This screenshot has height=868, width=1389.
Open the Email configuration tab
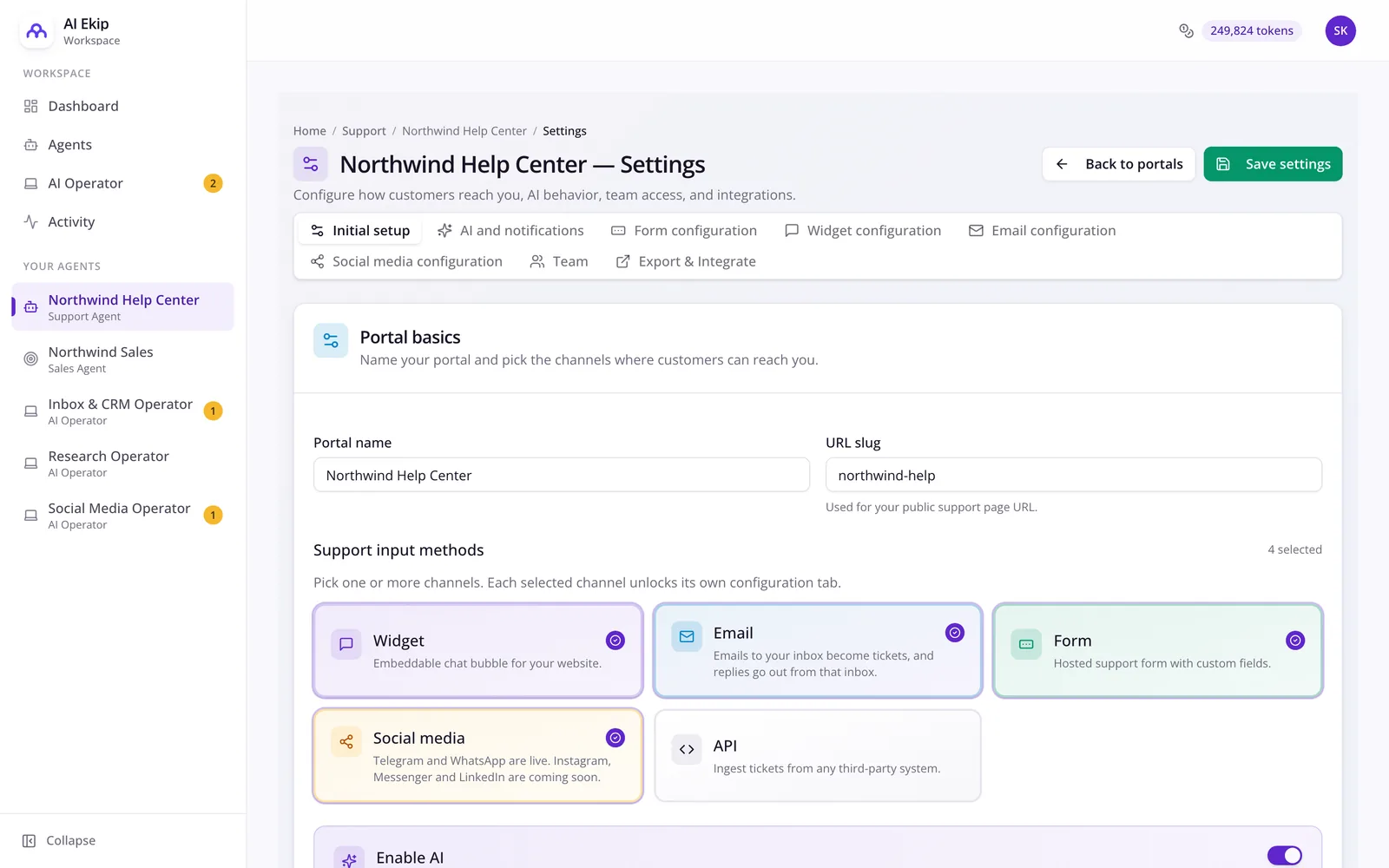coord(1042,231)
